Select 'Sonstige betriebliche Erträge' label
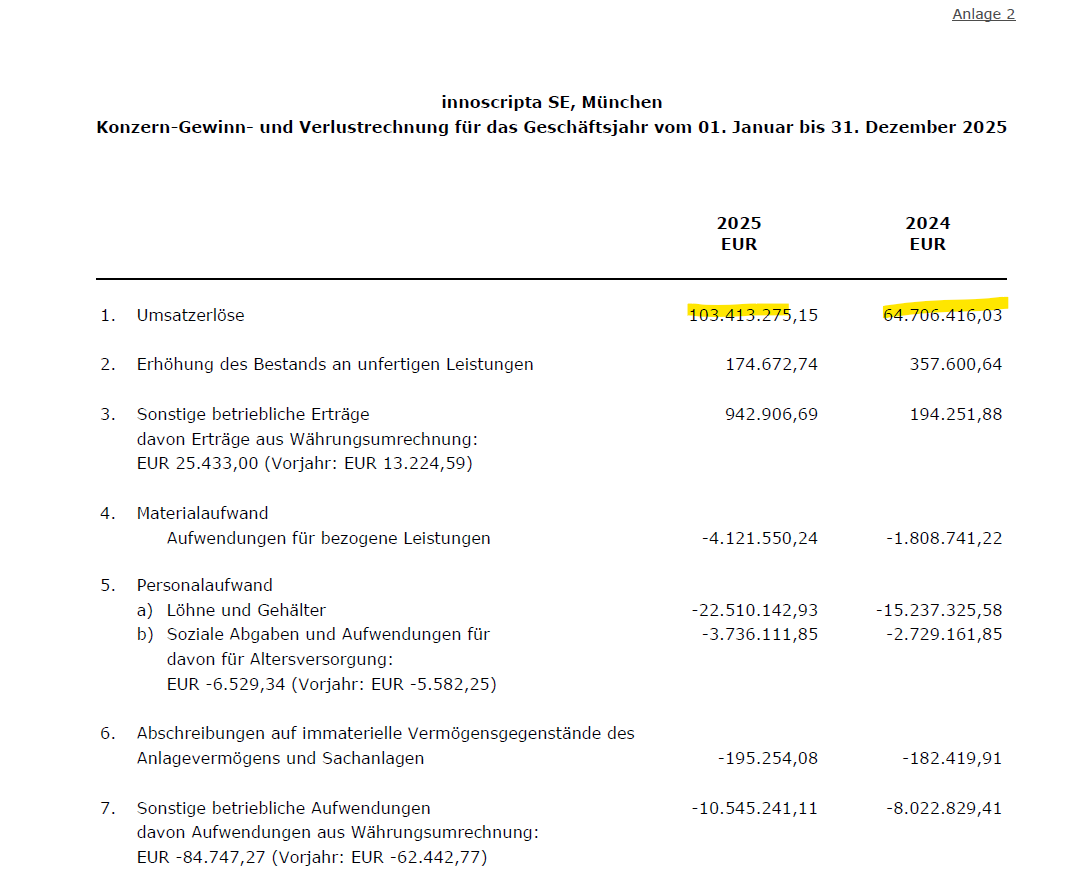Viewport: 1080px width, 877px height. click(253, 415)
